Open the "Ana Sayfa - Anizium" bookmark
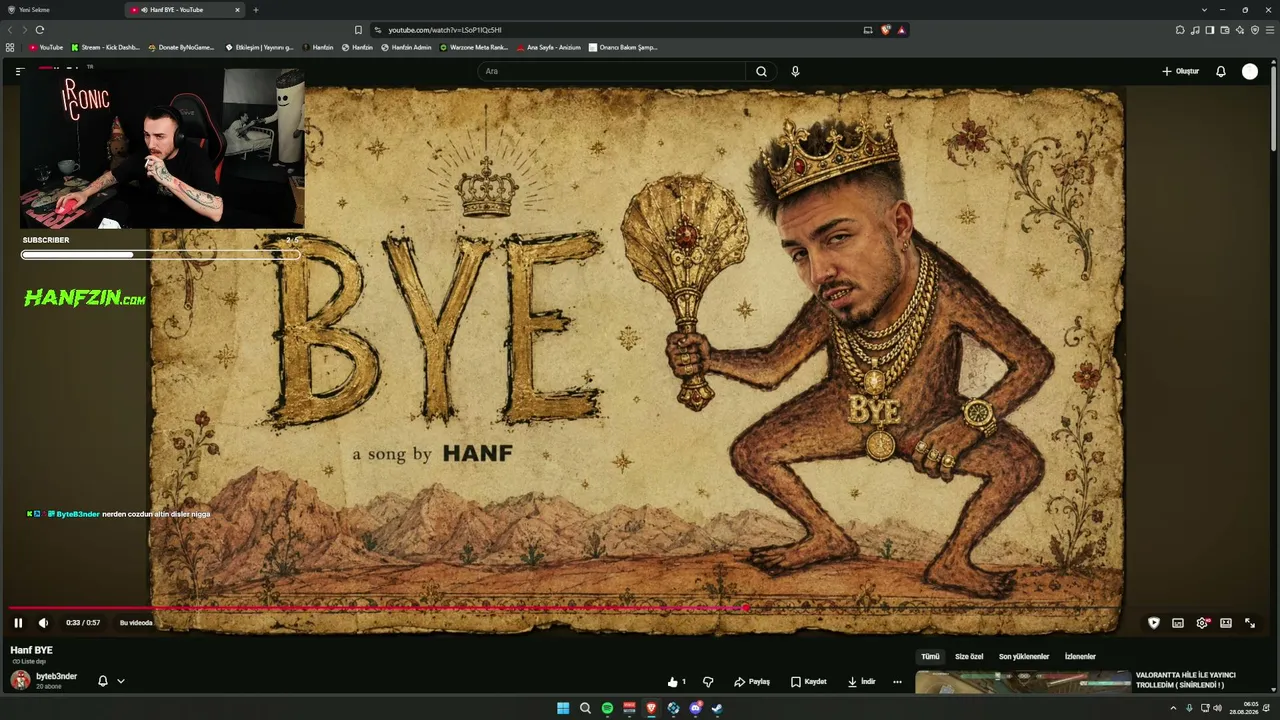This screenshot has height=720, width=1280. point(548,47)
